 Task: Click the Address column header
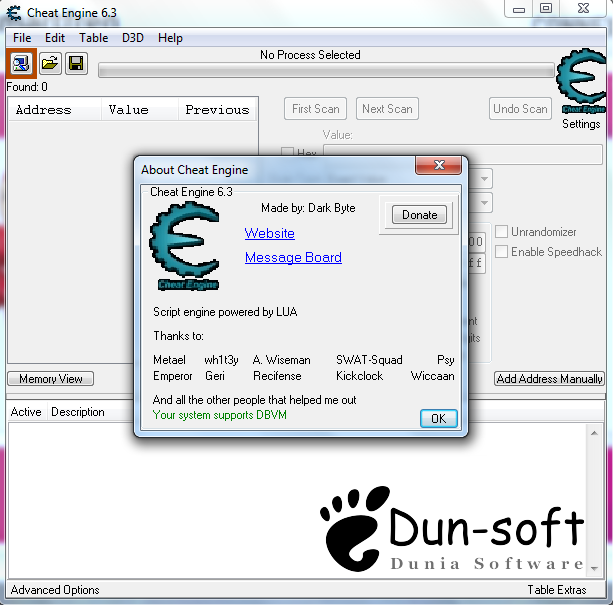[54, 109]
